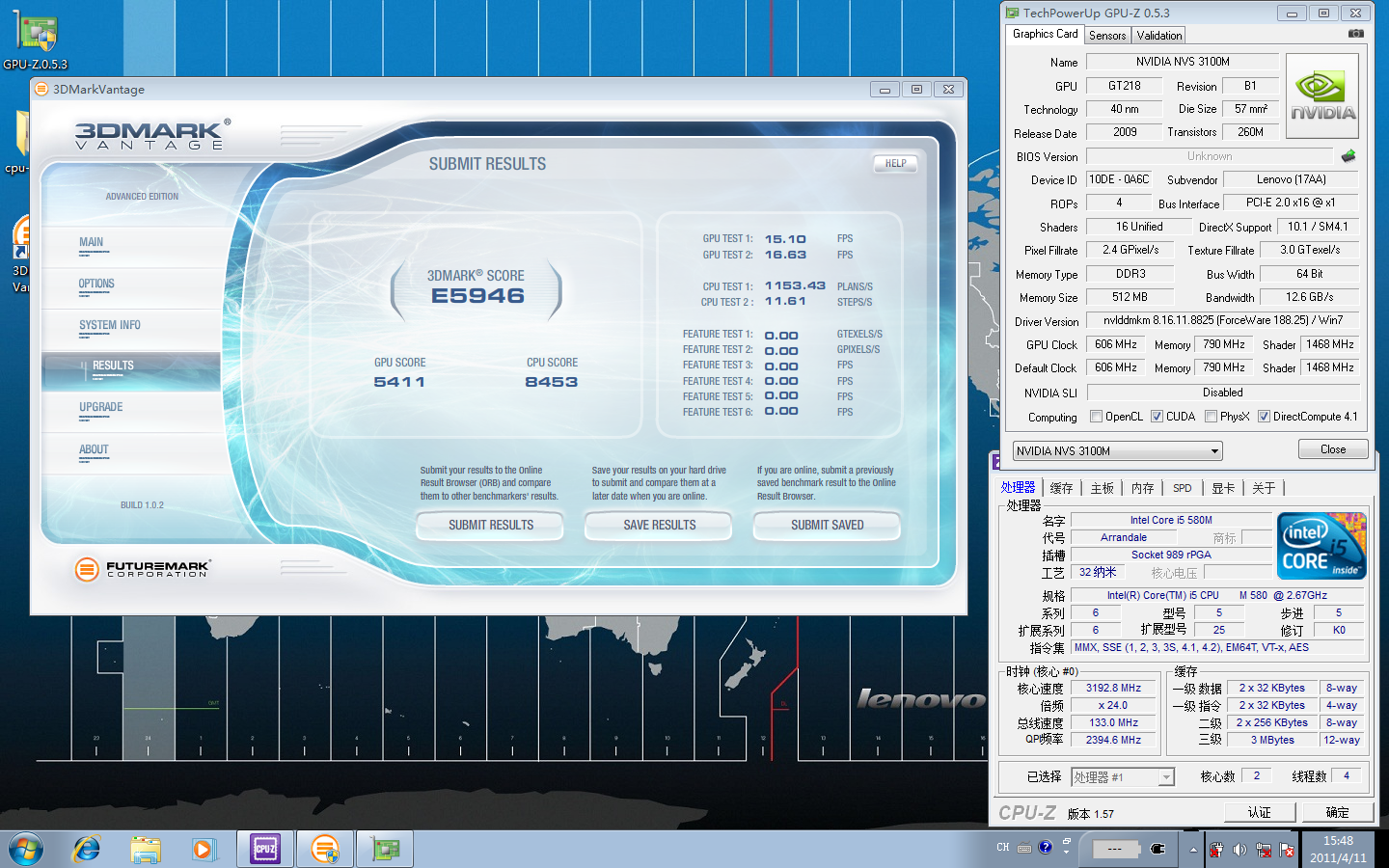The height and width of the screenshot is (868, 1389).
Task: Select the Graphics Card tab in GPU-Z
Action: tap(1045, 34)
